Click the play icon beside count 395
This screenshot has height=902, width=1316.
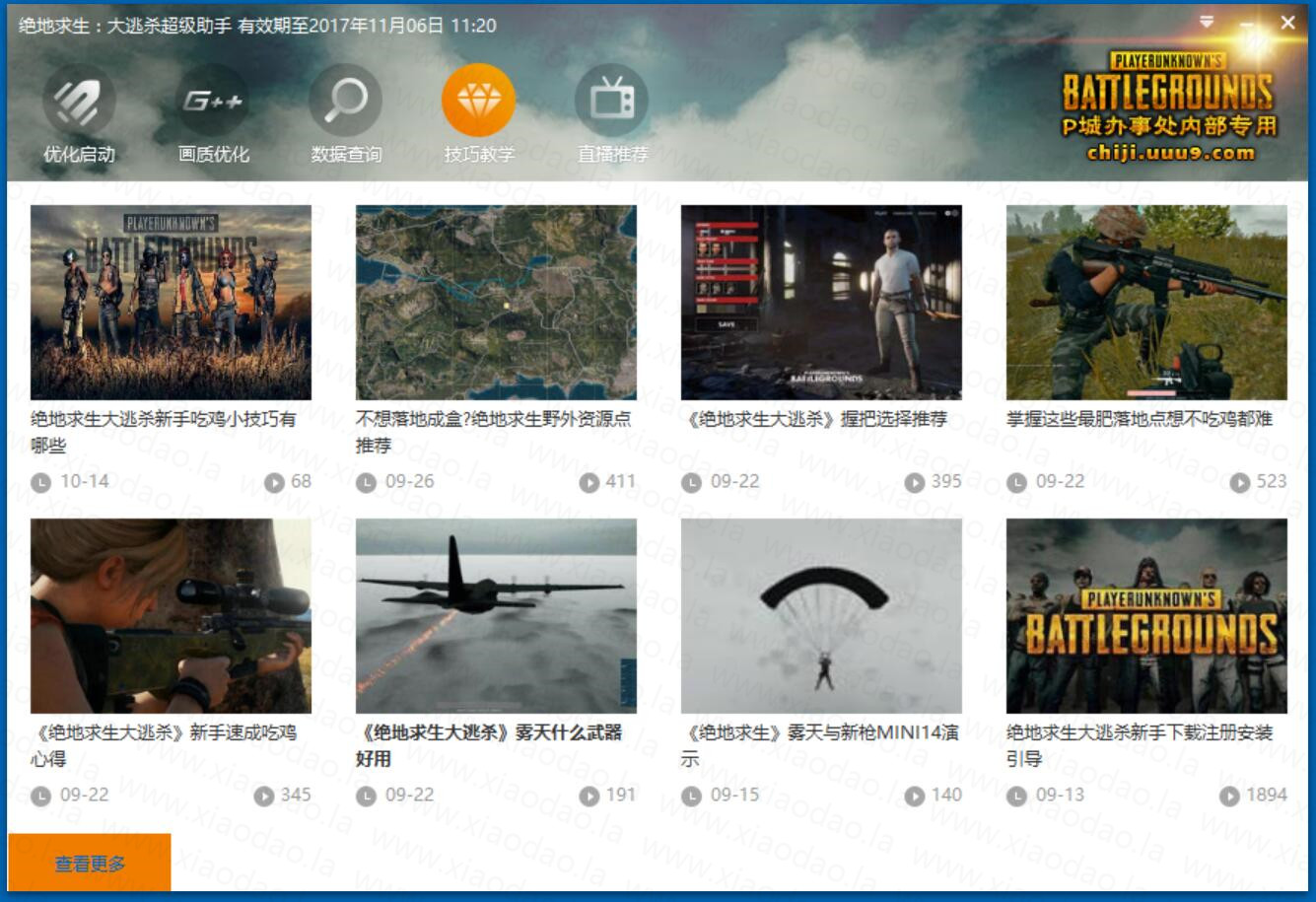point(915,482)
